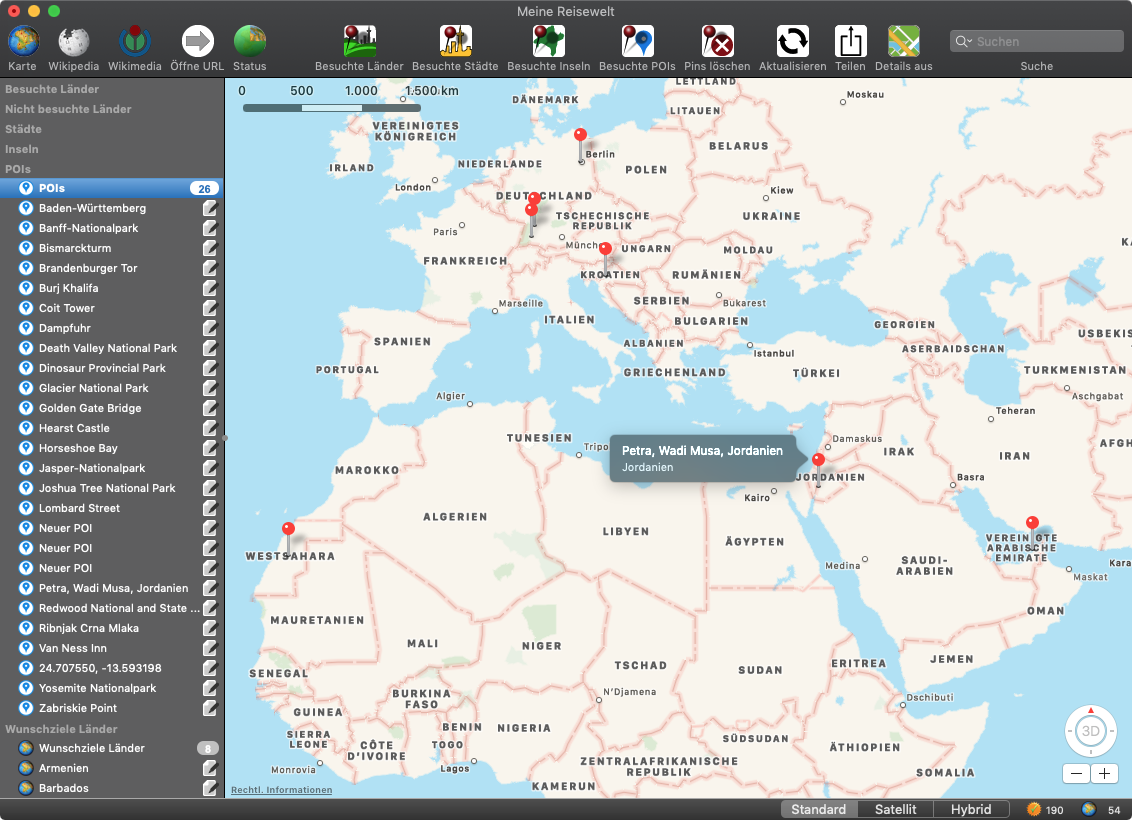The width and height of the screenshot is (1132, 820).
Task: Toggle the 3D map view button
Action: coord(1090,731)
